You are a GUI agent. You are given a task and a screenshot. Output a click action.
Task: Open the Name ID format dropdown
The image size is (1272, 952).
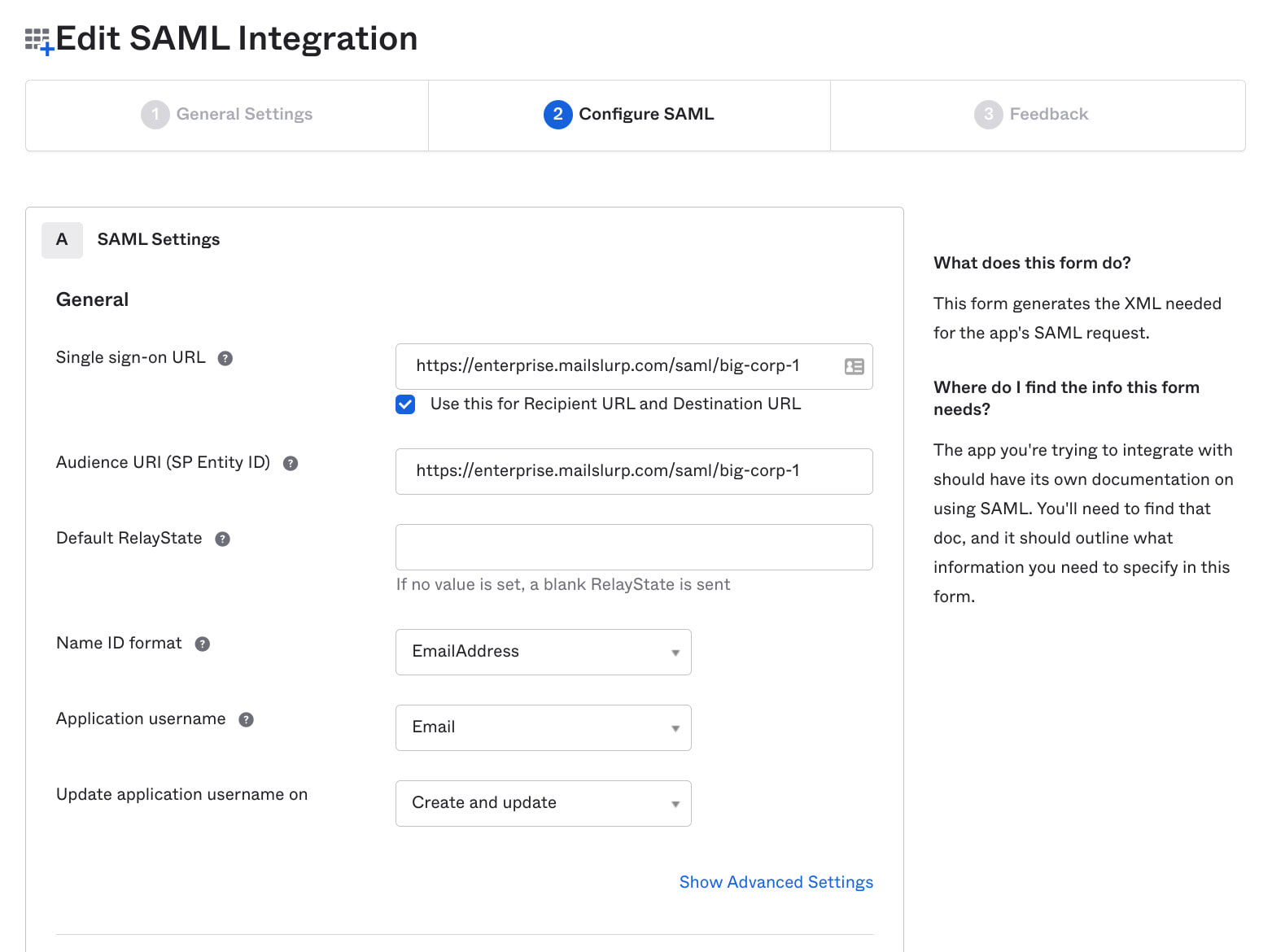pyautogui.click(x=543, y=652)
